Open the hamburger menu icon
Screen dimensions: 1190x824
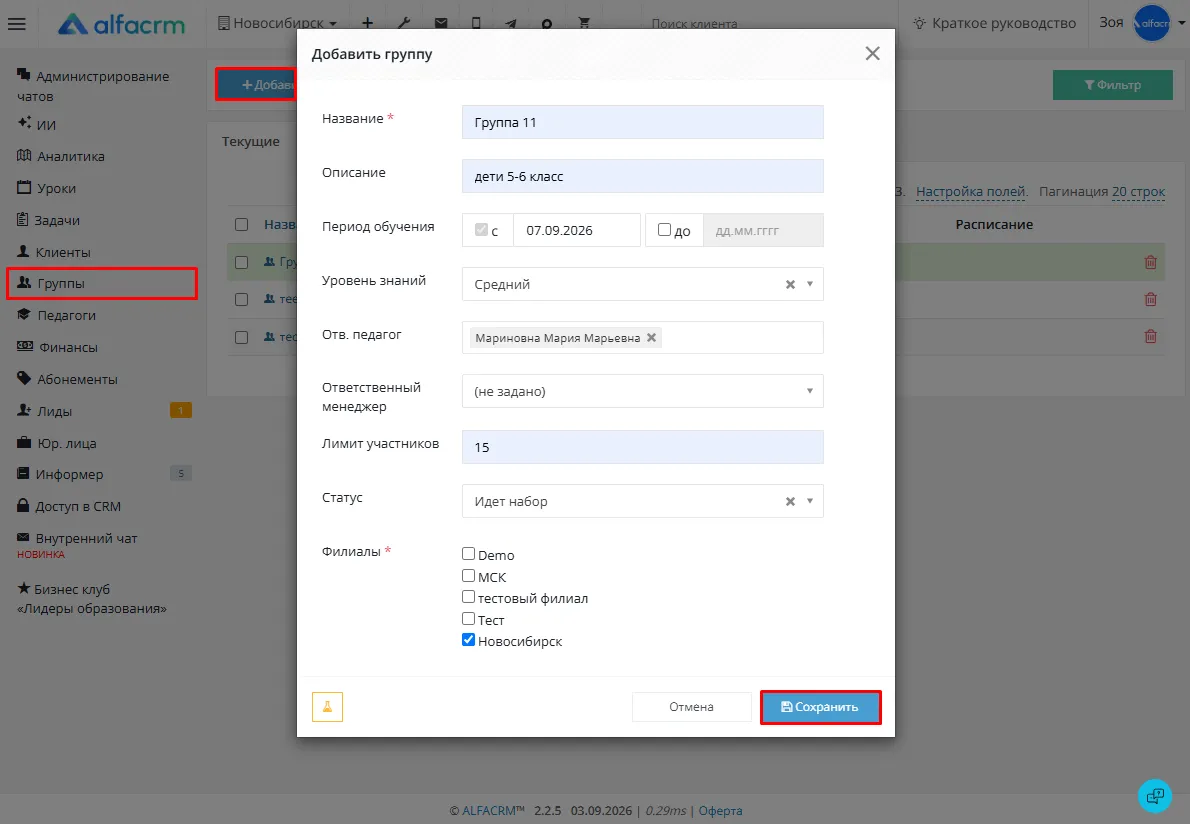[x=17, y=24]
